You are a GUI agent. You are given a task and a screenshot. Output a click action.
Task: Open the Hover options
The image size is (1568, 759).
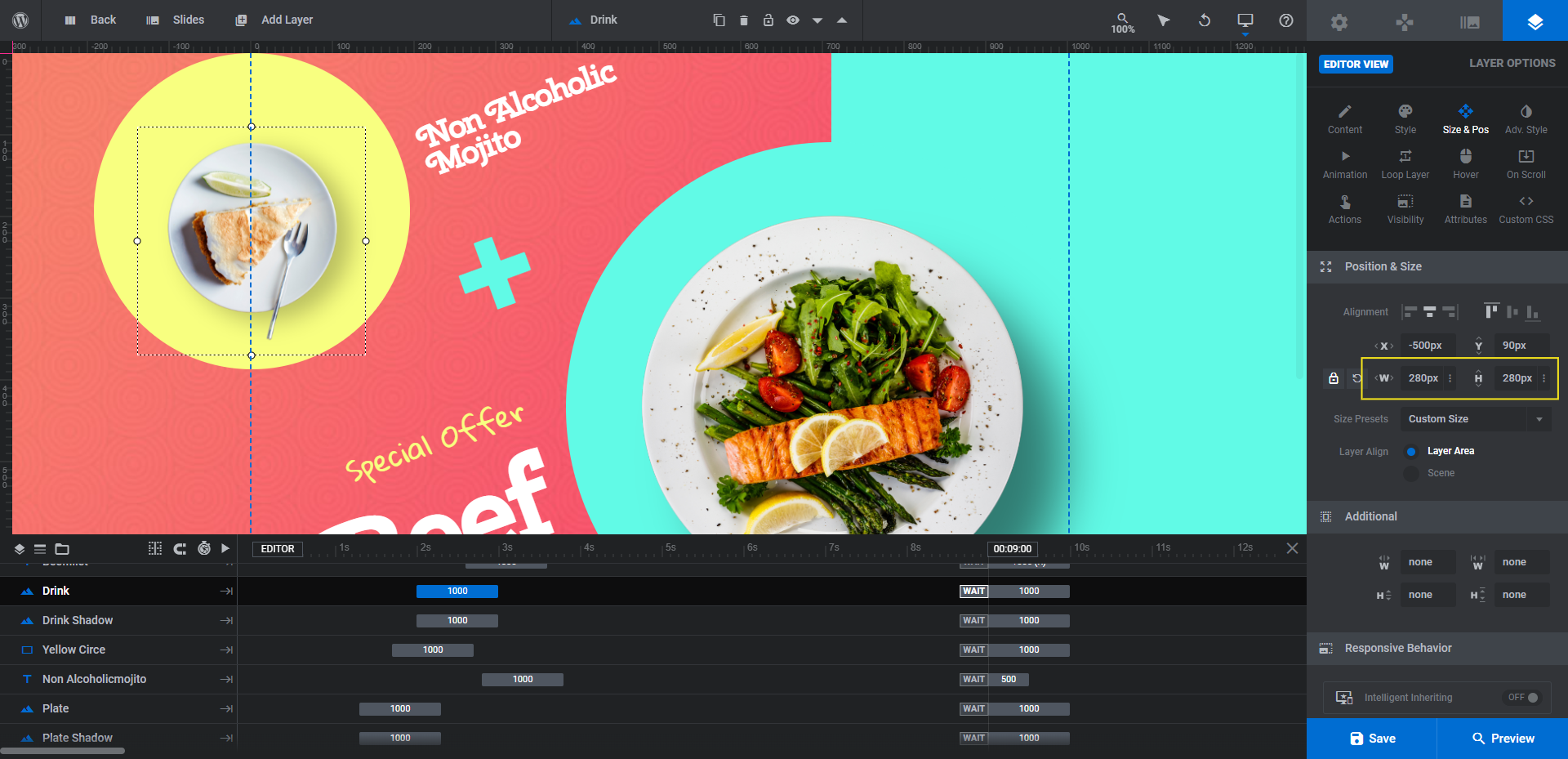point(1466,164)
